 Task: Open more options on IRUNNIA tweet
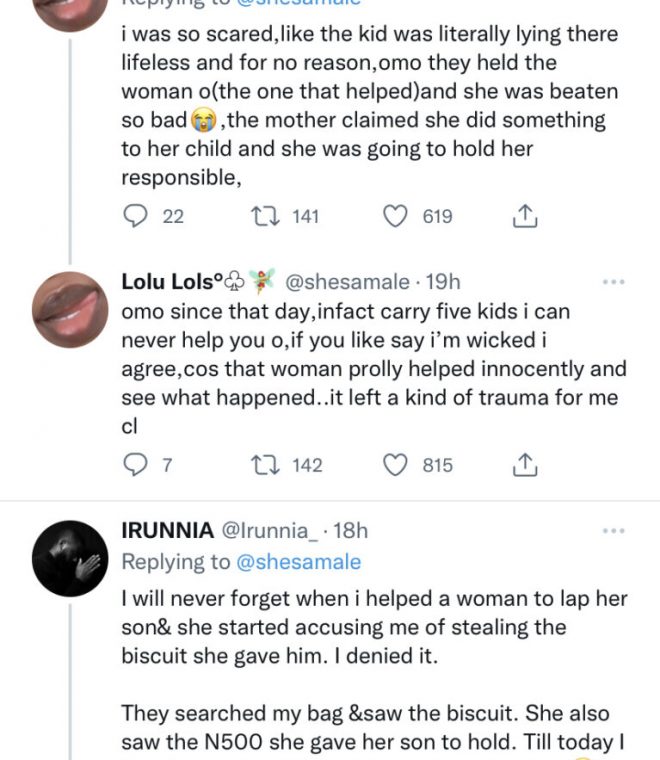pos(613,530)
